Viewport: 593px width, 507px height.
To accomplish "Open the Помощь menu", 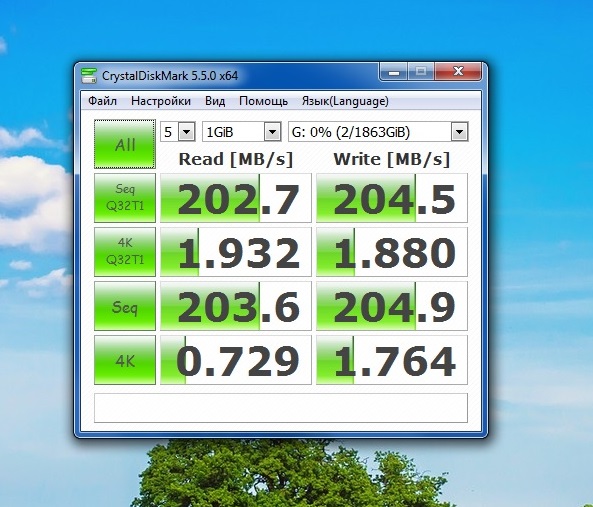I will coord(263,101).
